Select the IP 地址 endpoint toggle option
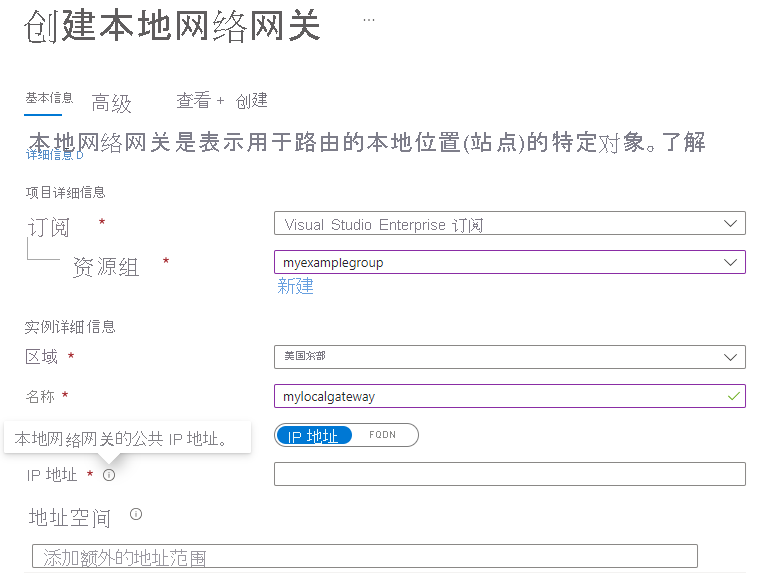 click(x=313, y=436)
